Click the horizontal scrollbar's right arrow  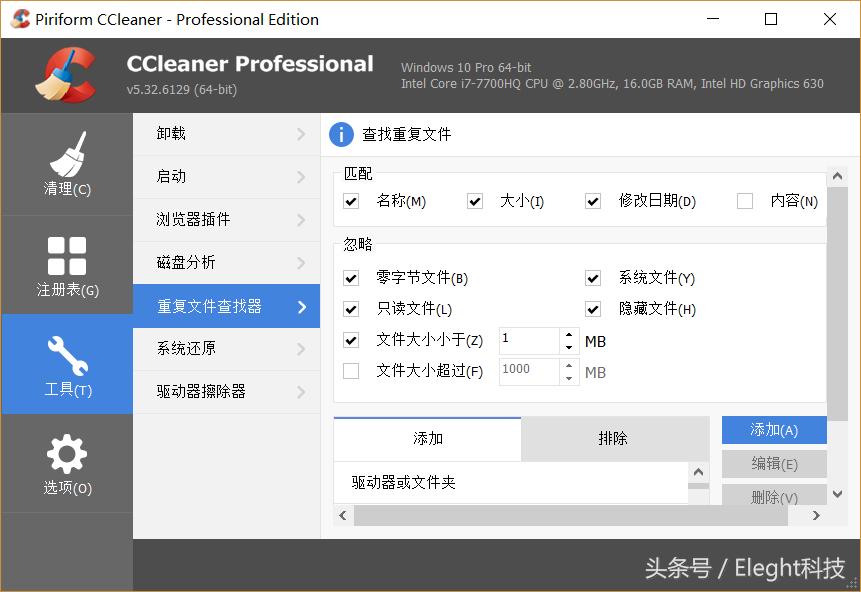(815, 515)
